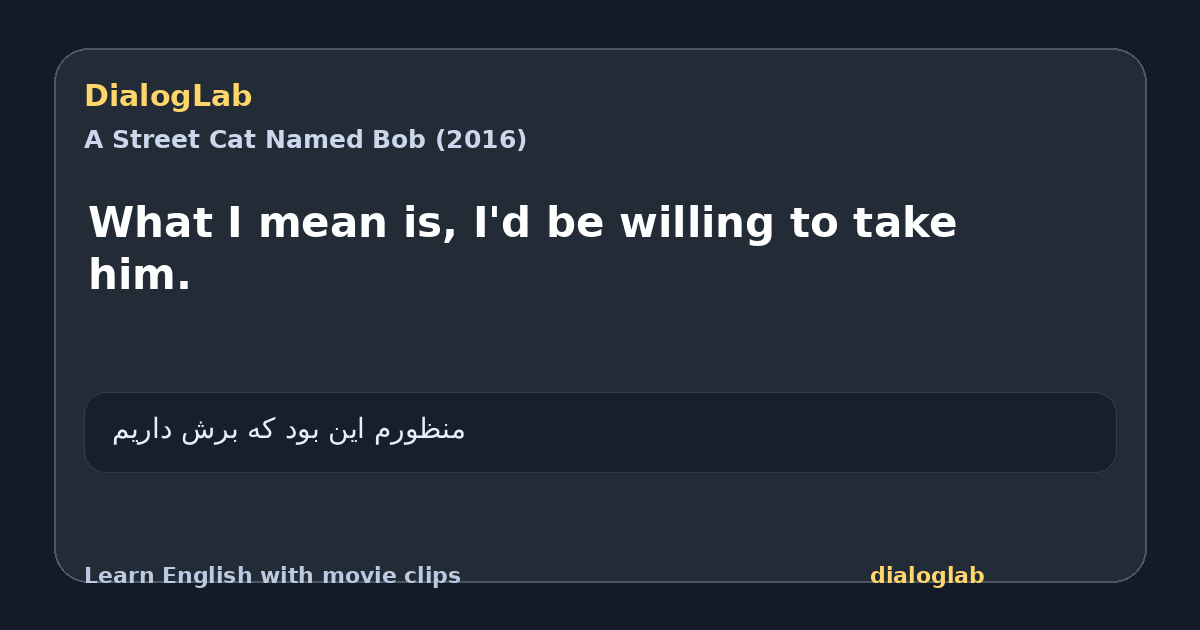Open the yellow 'dialoglab' handle in the footer
This screenshot has width=1200, height=630.
tap(927, 576)
